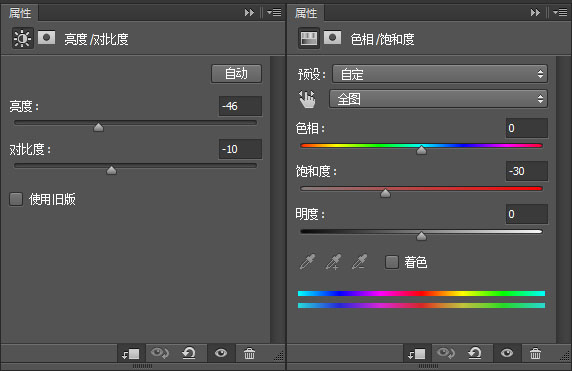Activate the on-image targeted adjustment hand tool
This screenshot has width=572, height=371.
(308, 99)
